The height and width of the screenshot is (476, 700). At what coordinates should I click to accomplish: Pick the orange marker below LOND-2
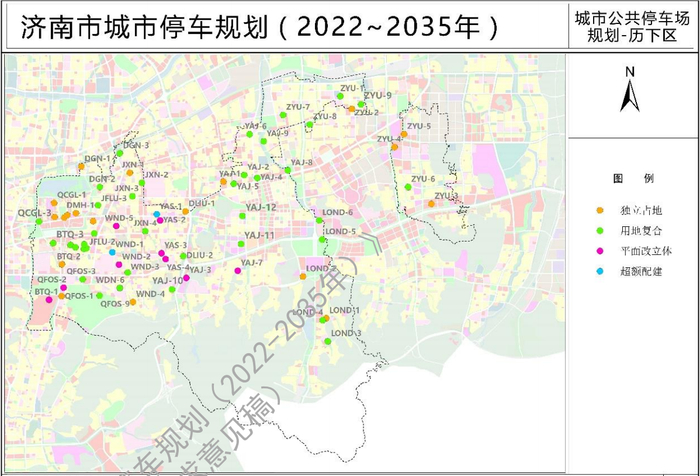[x=303, y=277]
